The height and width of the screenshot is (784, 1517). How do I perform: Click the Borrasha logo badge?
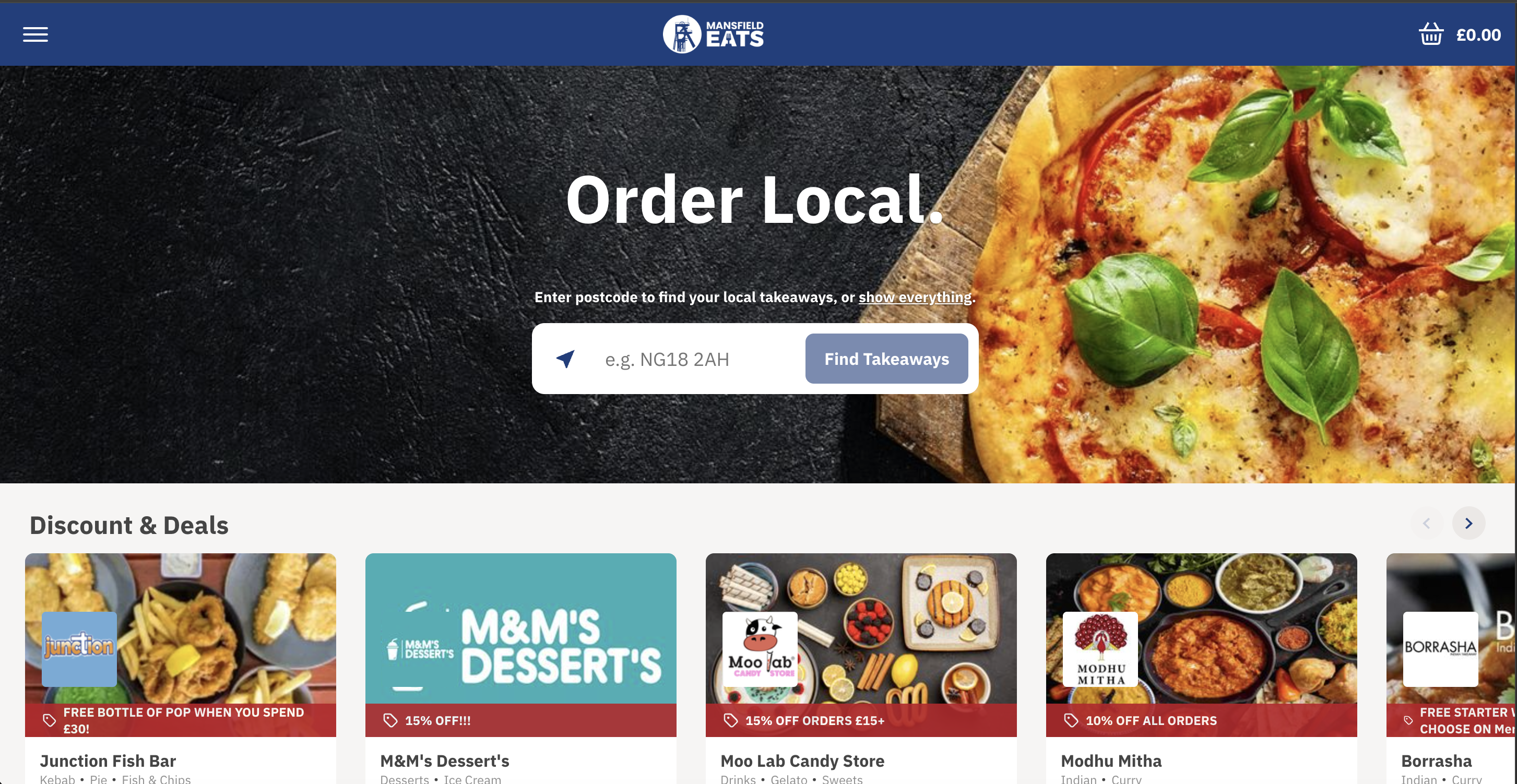click(1440, 649)
